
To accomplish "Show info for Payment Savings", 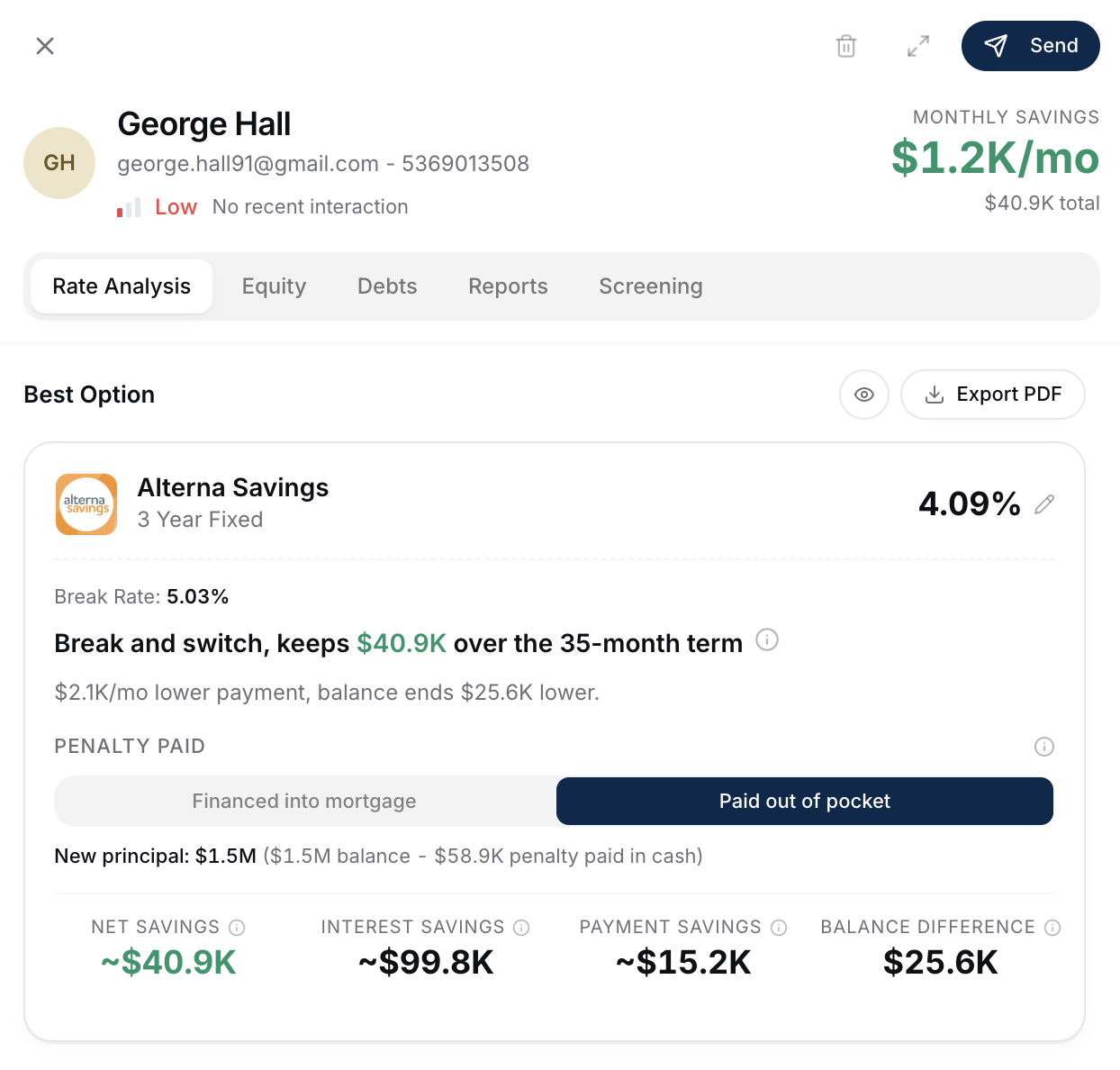I will 779,928.
